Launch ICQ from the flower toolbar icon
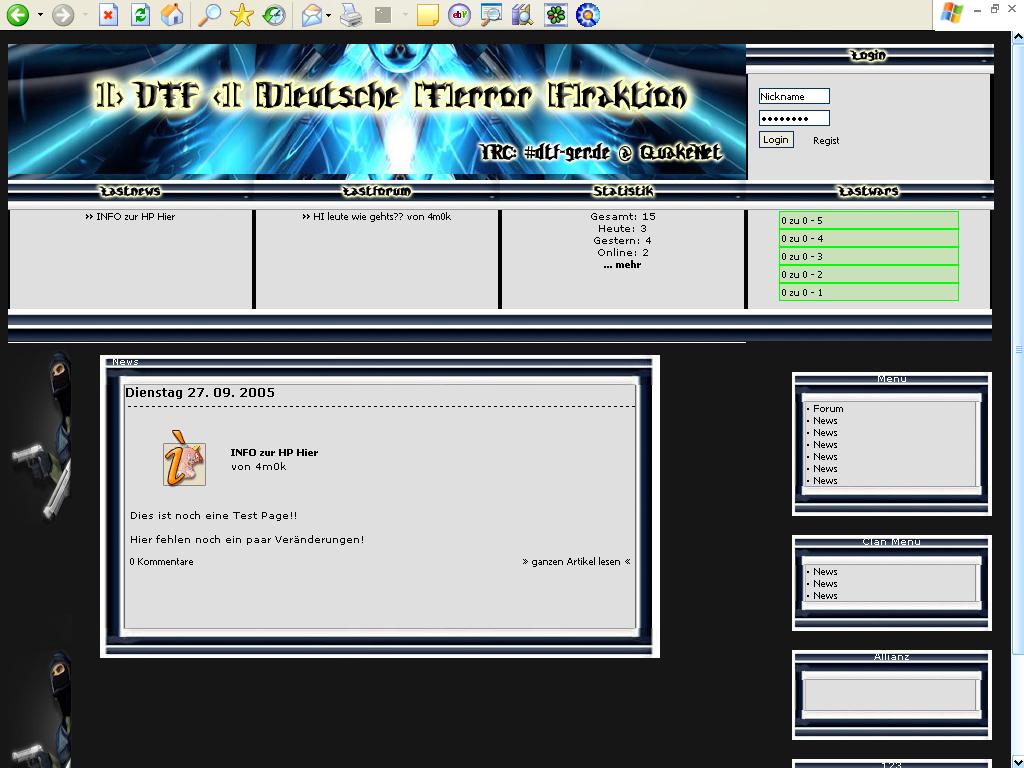1024x768 pixels. 556,15
